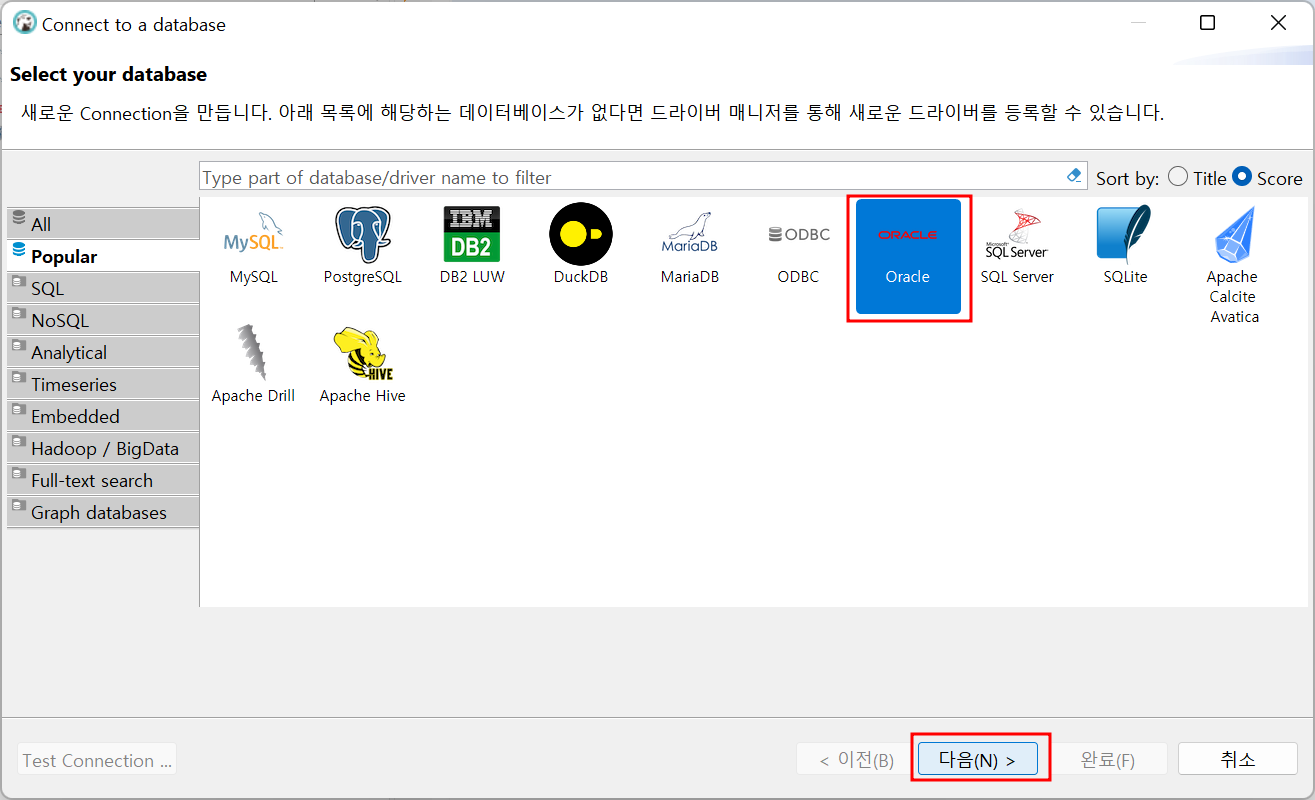Click the 취소 cancel button
Screen dimensions: 1315x800
click(x=1237, y=759)
